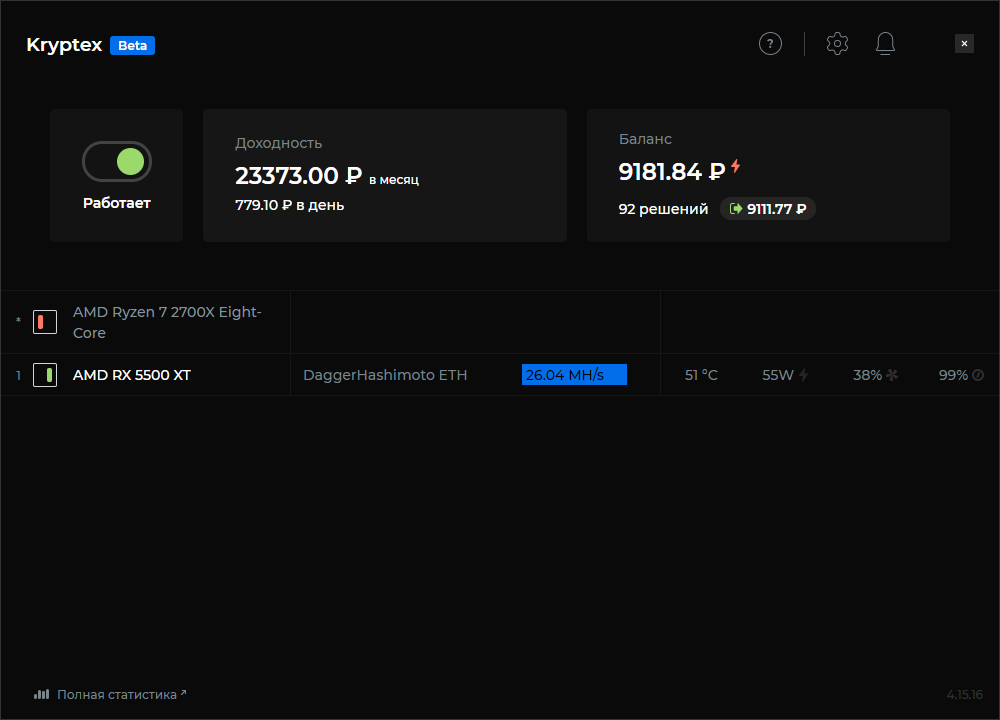Image resolution: width=1000 pixels, height=720 pixels.
Task: Open settings via the gear icon
Action: tap(837, 44)
